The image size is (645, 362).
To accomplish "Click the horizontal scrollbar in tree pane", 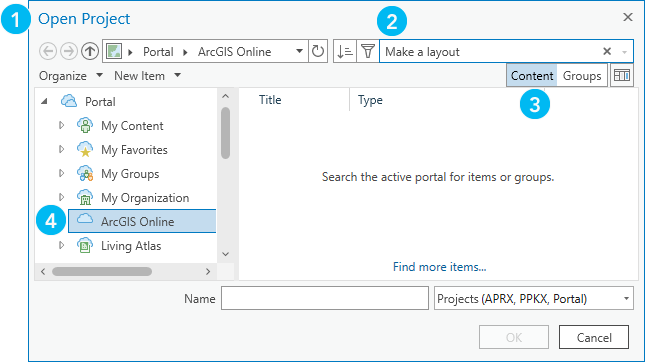I will 102,272.
